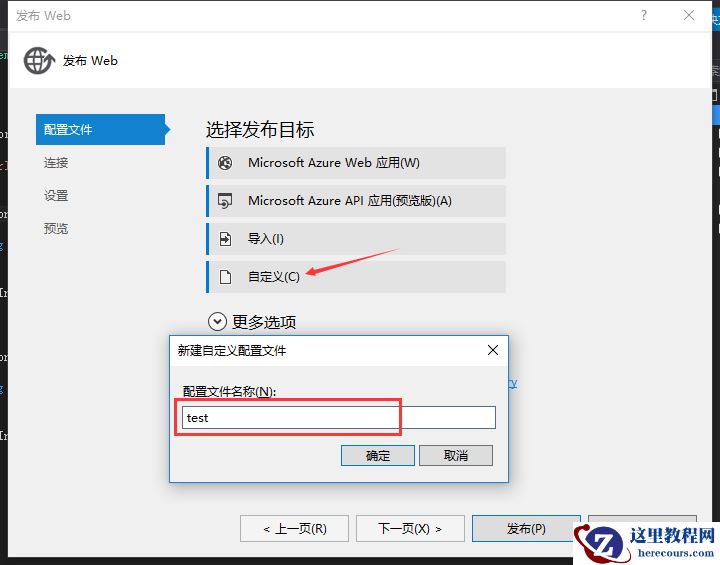Click the 配置文件名称(N): label
This screenshot has height=565, width=720.
tap(229, 392)
